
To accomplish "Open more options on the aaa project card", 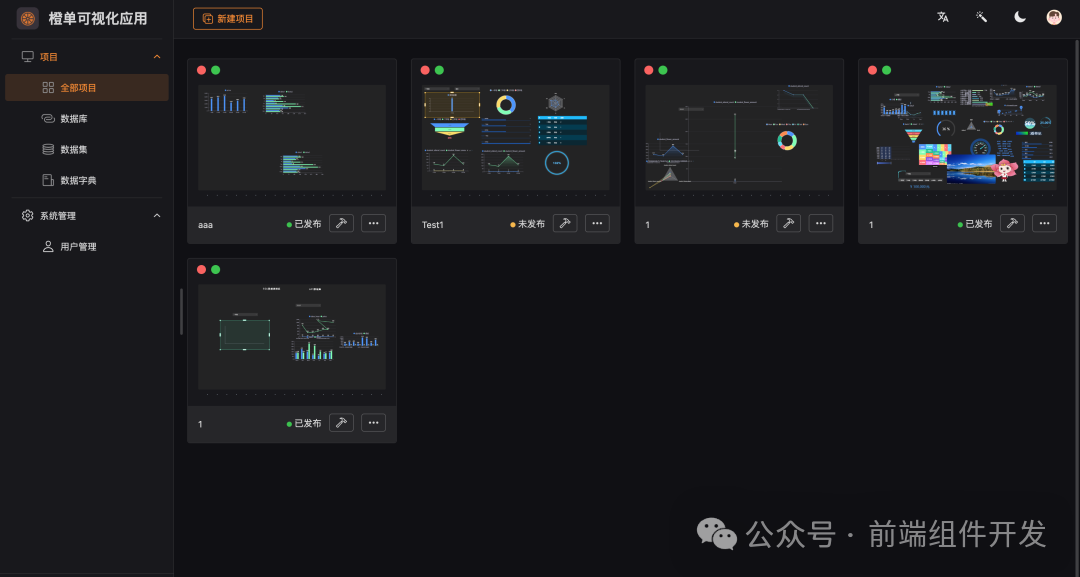I will tap(373, 224).
